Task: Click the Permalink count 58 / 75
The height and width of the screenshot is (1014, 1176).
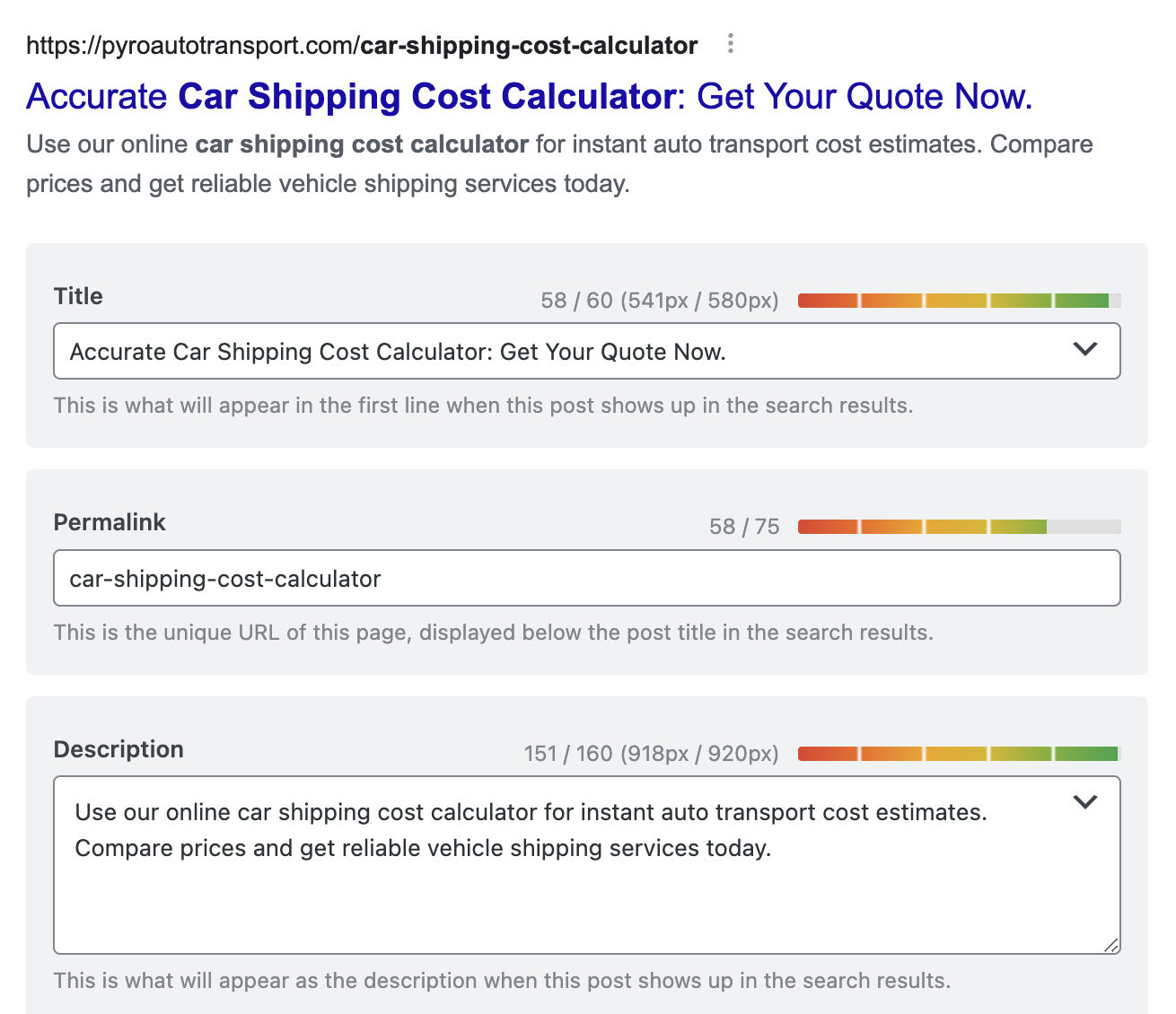Action: (x=744, y=527)
